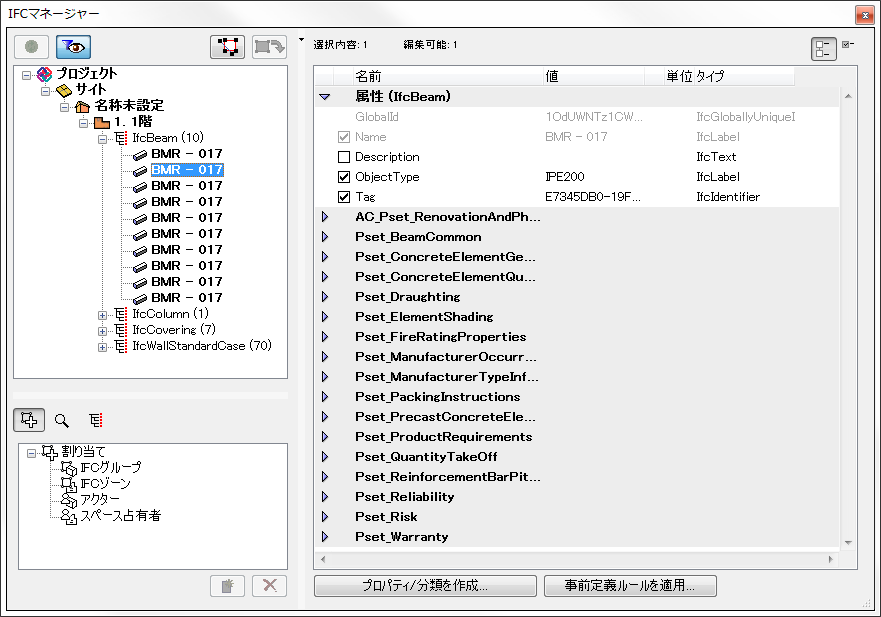Select the first BMR – 017 beam item
Screen dimensions: 881x617
(187, 153)
